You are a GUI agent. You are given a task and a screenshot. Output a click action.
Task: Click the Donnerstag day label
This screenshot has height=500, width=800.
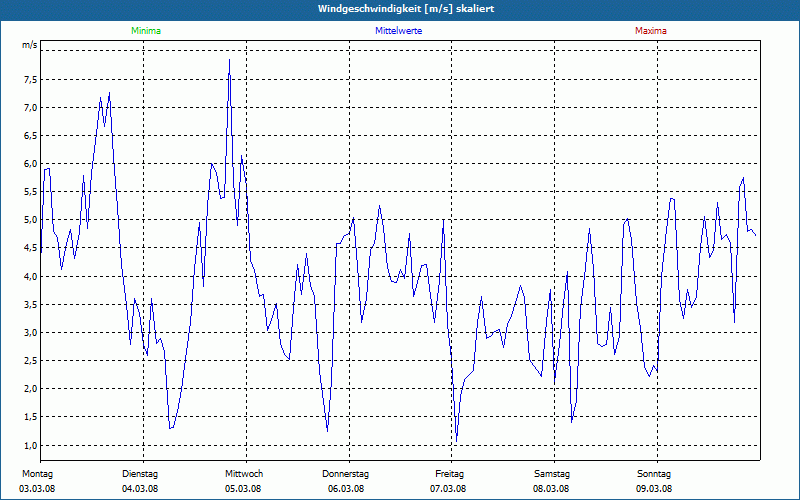click(345, 474)
